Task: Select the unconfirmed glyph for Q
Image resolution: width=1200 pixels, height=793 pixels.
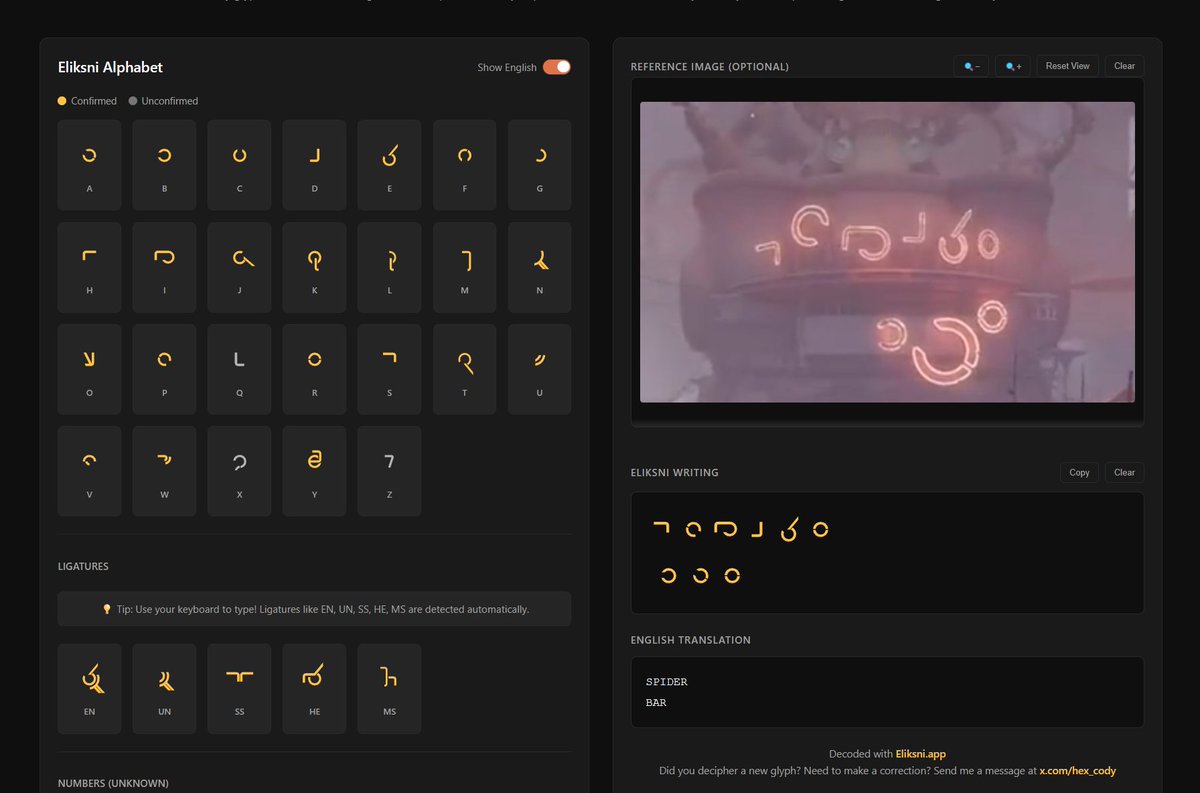Action: click(239, 369)
